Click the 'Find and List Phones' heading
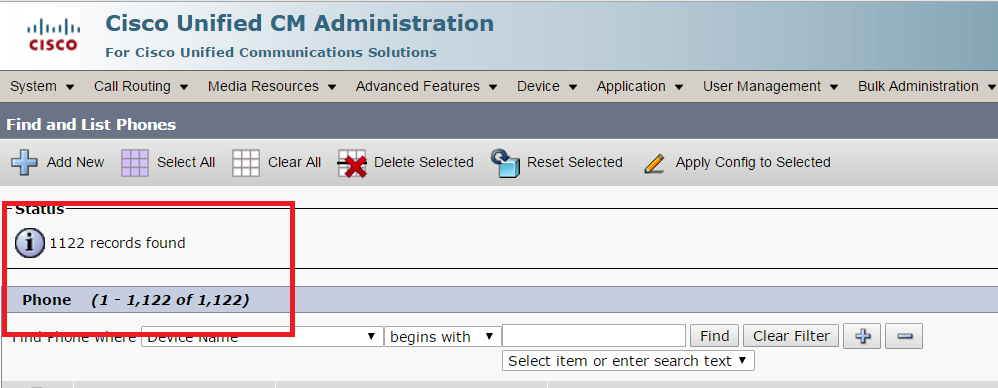The image size is (998, 388). 91,125
